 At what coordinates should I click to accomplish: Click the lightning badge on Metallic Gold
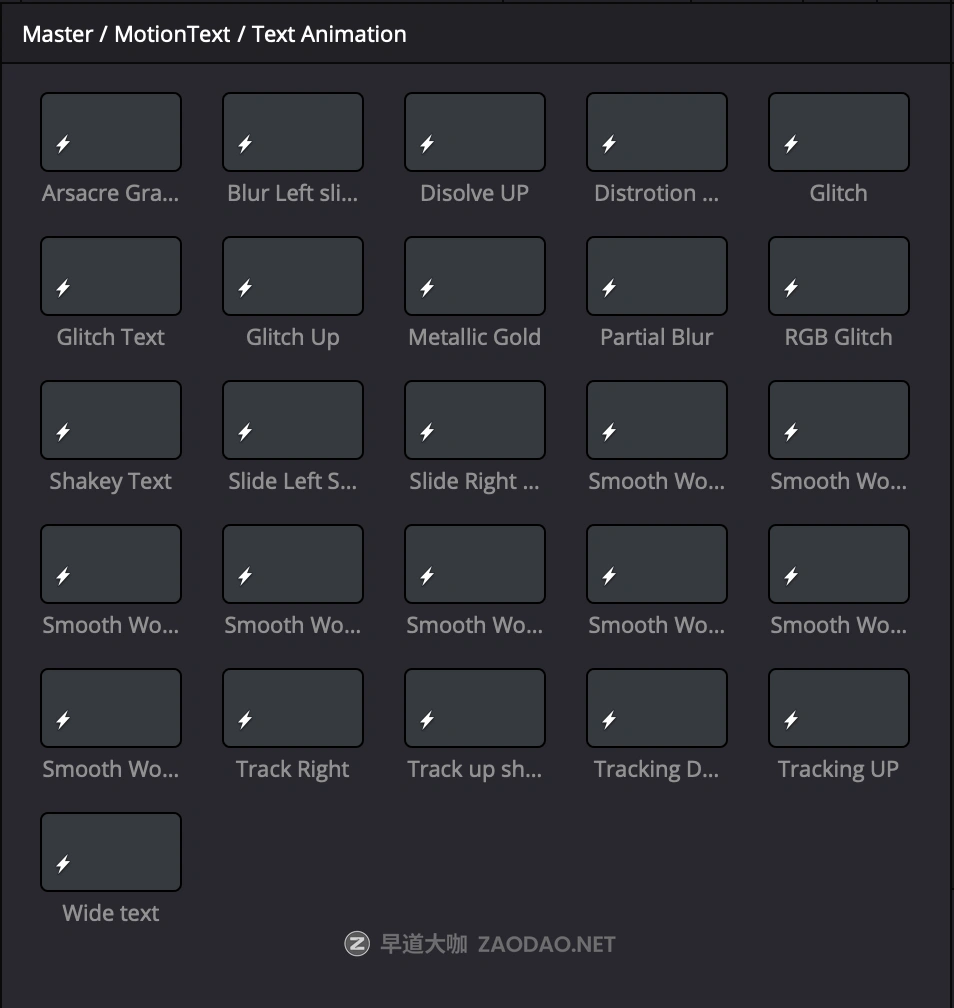tap(427, 289)
